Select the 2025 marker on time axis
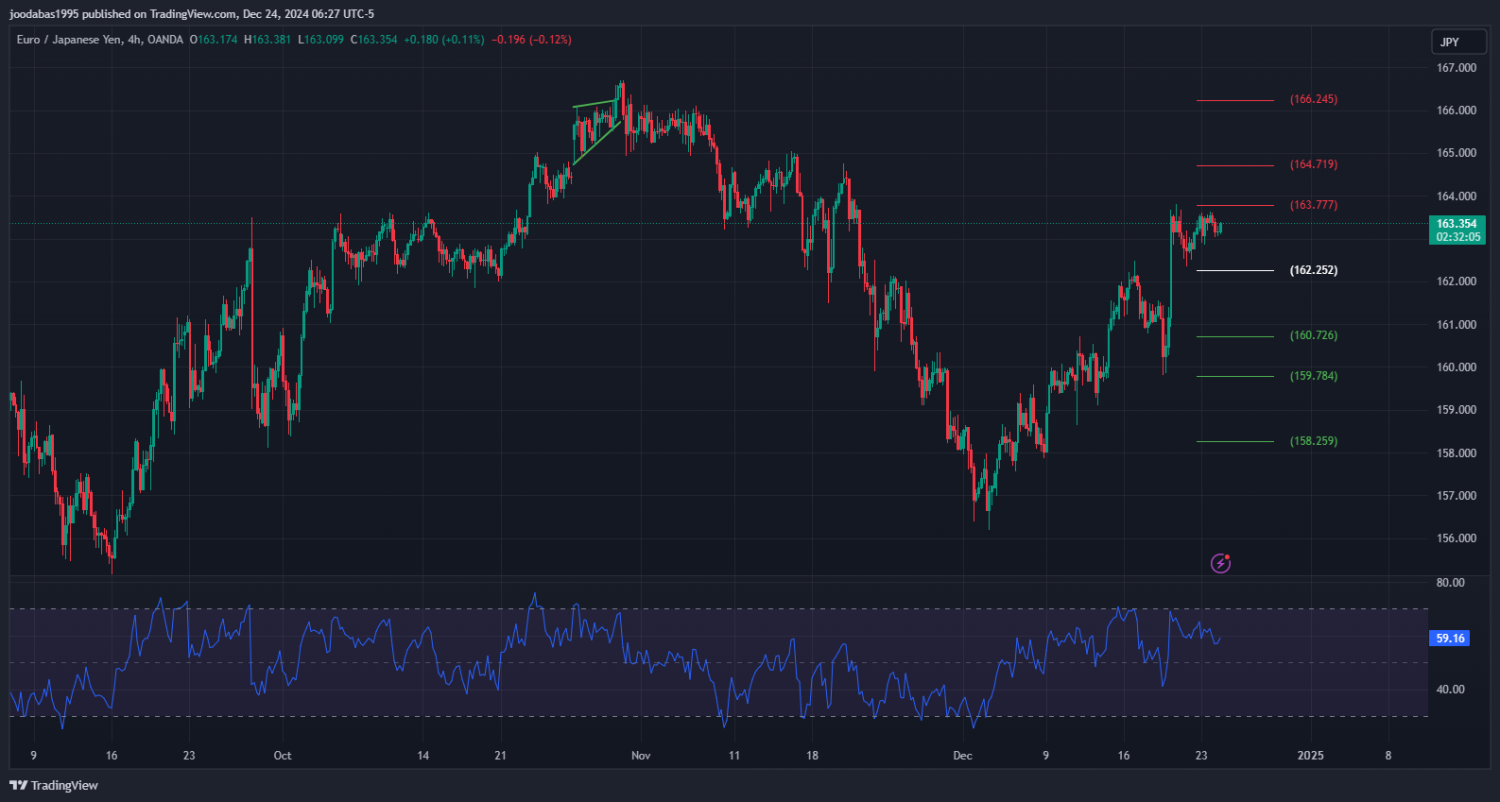This screenshot has height=802, width=1500. [1310, 756]
